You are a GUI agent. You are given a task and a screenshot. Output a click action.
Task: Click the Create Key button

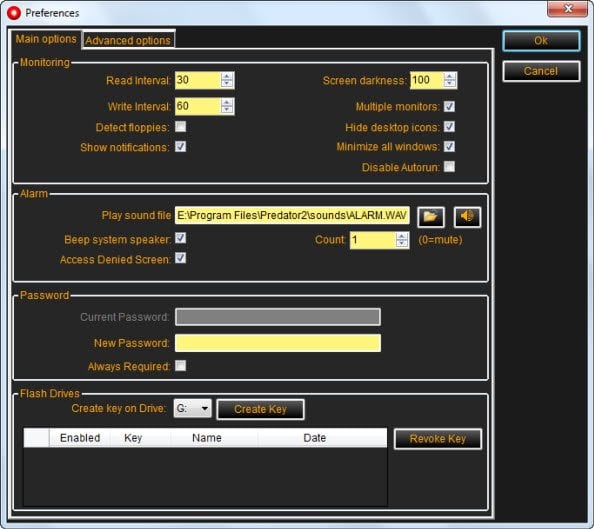pos(260,409)
